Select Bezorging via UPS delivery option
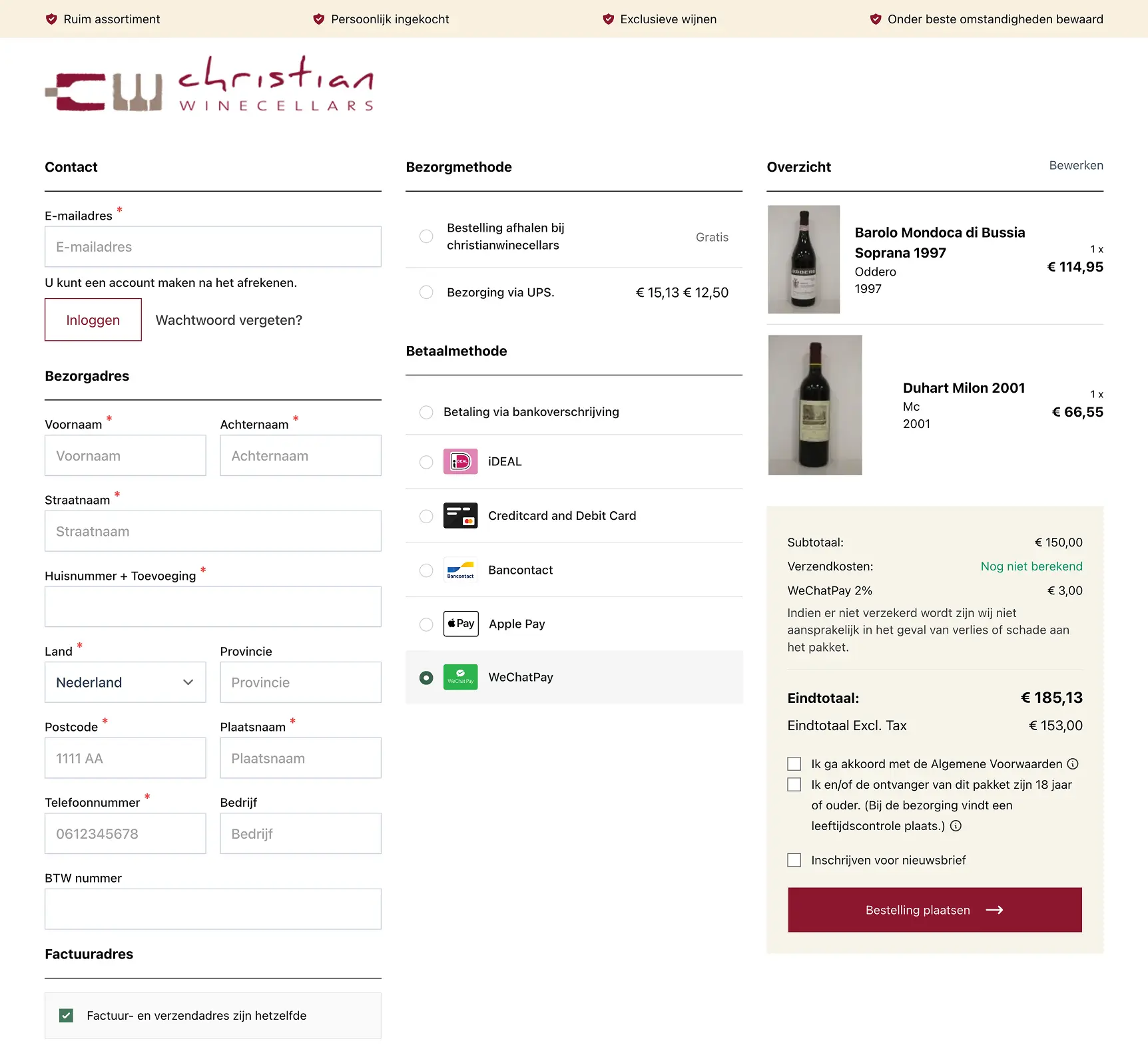This screenshot has height=1061, width=1148. 426,292
